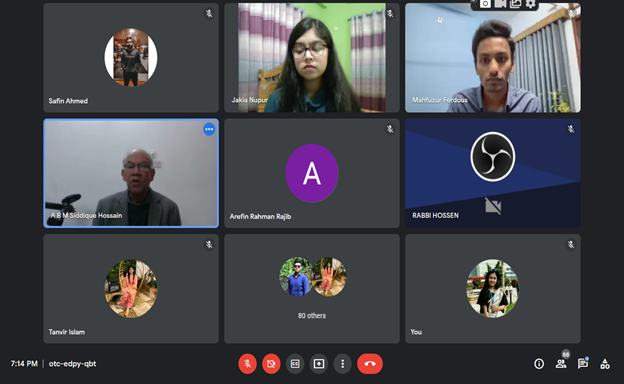Toggle closed captions with the CC button
Screen dimensions: 624x384
tap(295, 364)
